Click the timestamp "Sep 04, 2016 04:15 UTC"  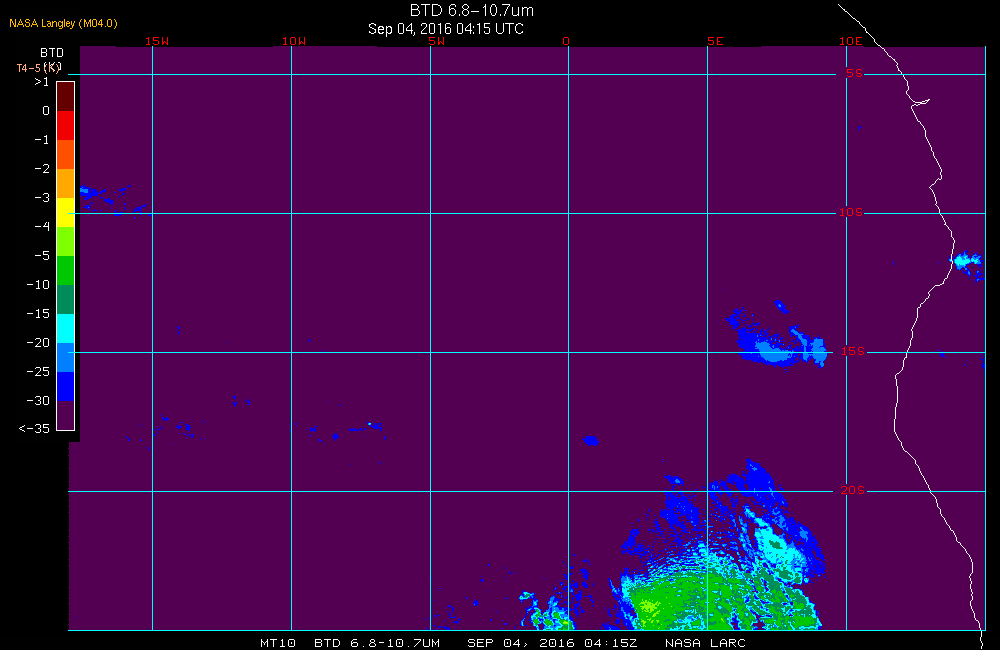pos(446,29)
